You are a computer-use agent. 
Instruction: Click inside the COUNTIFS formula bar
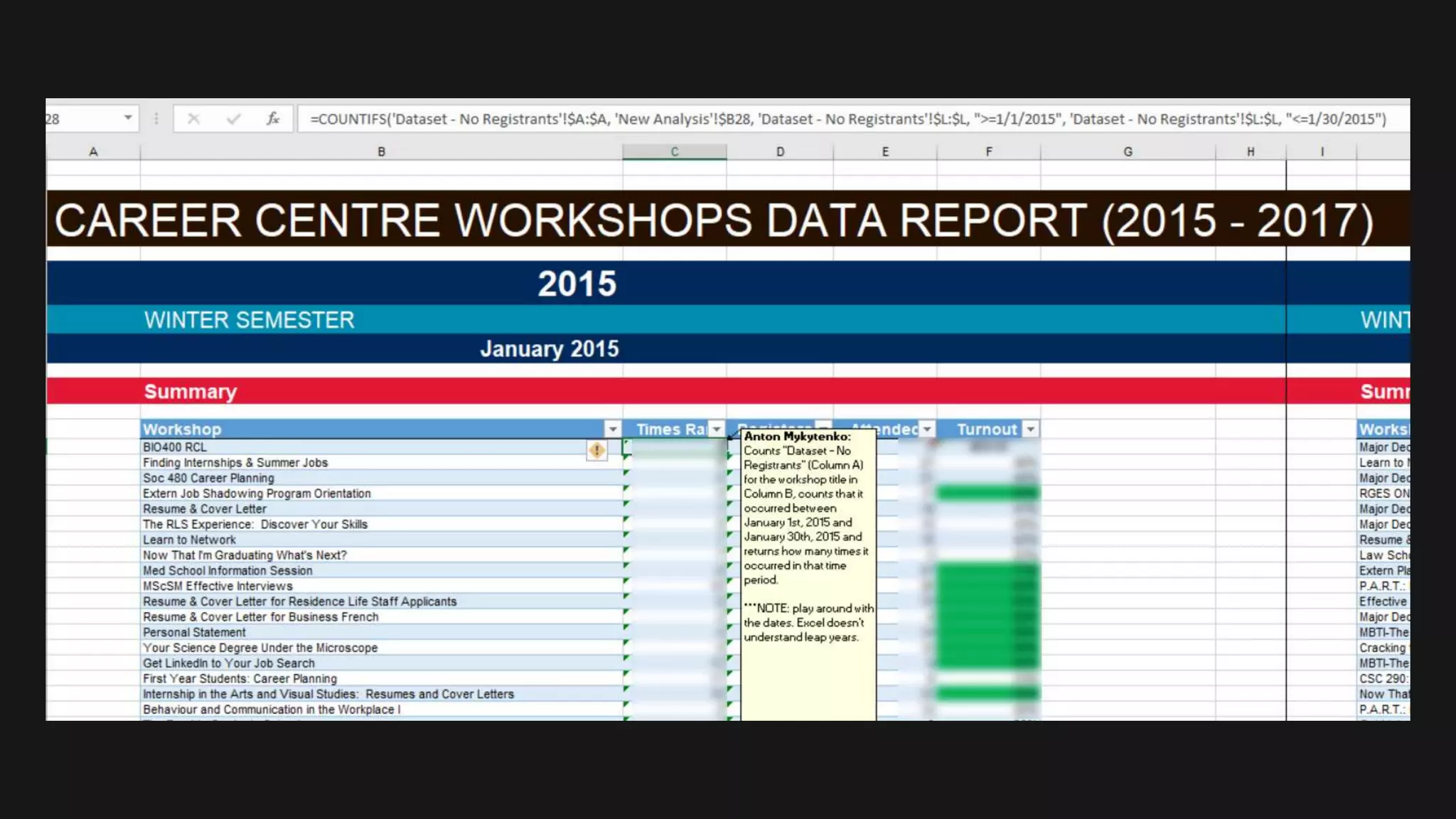coord(846,119)
